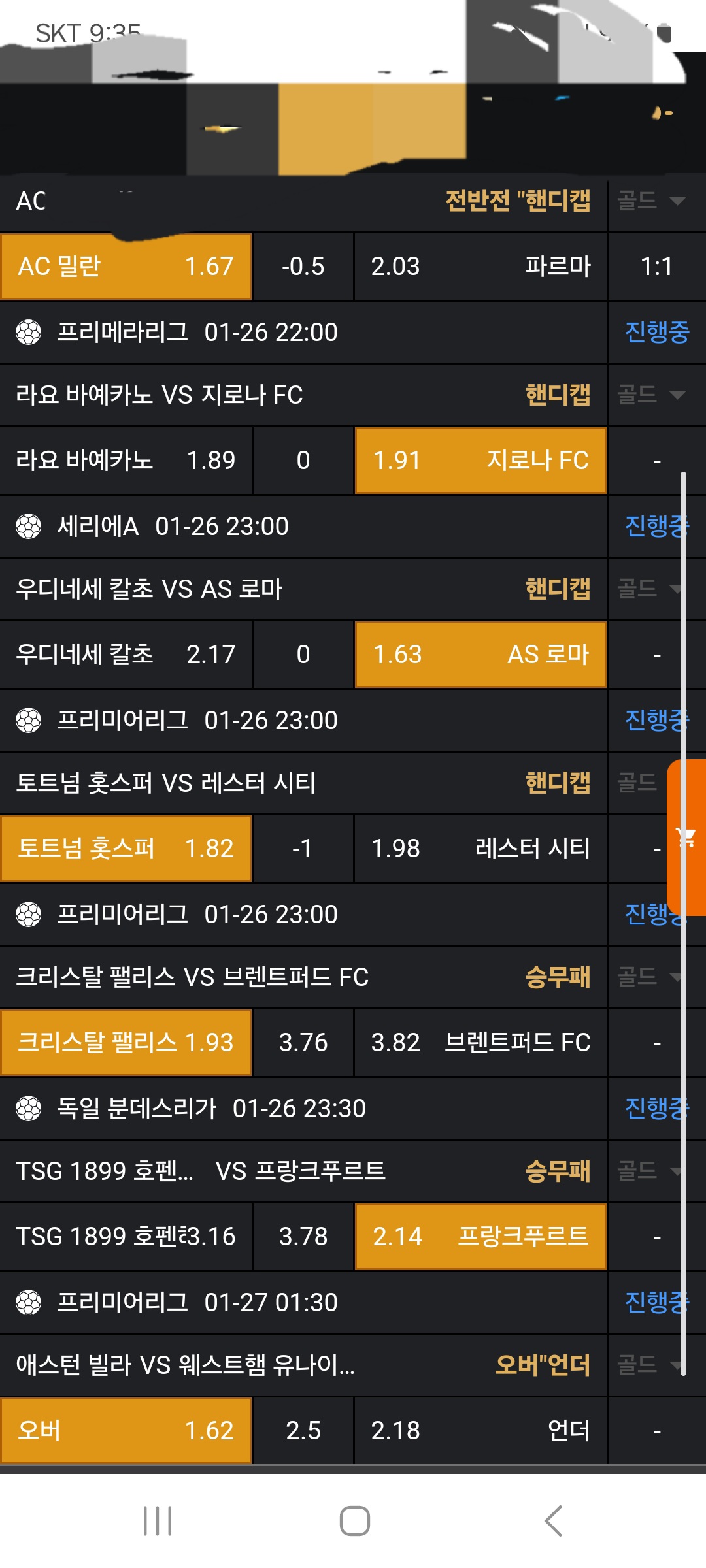Toggle AC 밀란 1.67 bet selection

pyautogui.click(x=126, y=267)
